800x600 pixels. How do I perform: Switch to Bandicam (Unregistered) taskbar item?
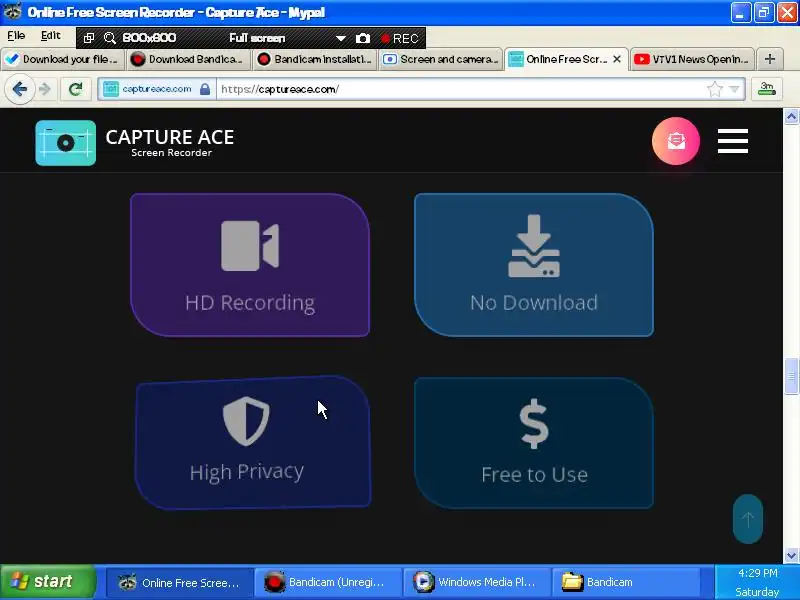point(328,582)
